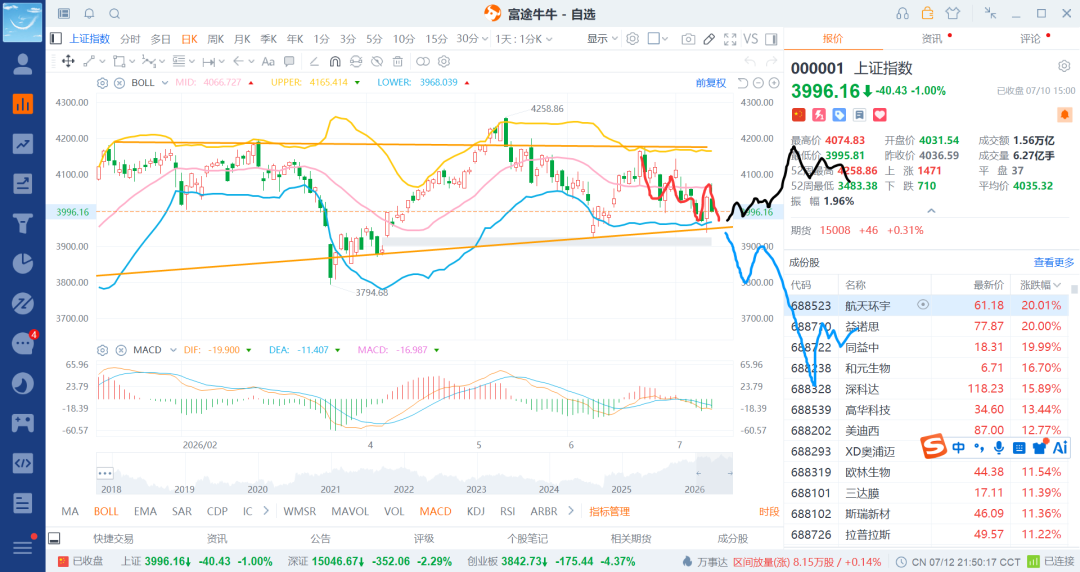Zoom out chart with minus circle
The width and height of the screenshot is (1080, 572).
coord(758,83)
